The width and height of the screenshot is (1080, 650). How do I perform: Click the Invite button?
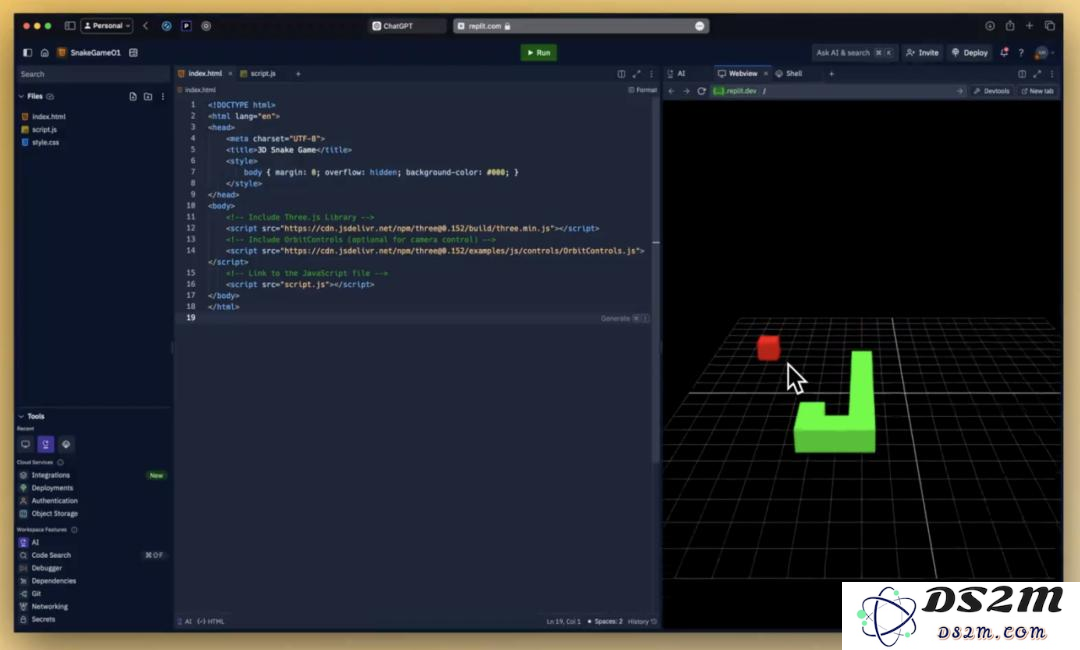[x=922, y=52]
